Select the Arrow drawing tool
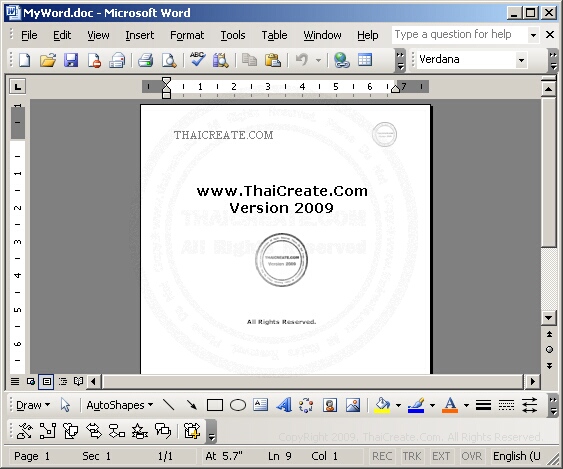The height and width of the screenshot is (469, 563). coord(191,405)
